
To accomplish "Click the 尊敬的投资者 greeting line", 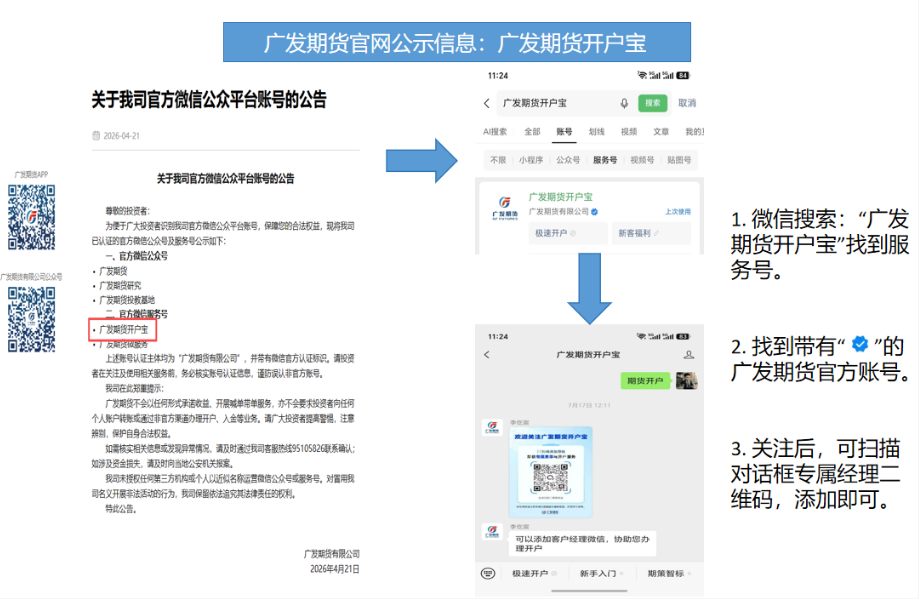I will point(128,211).
